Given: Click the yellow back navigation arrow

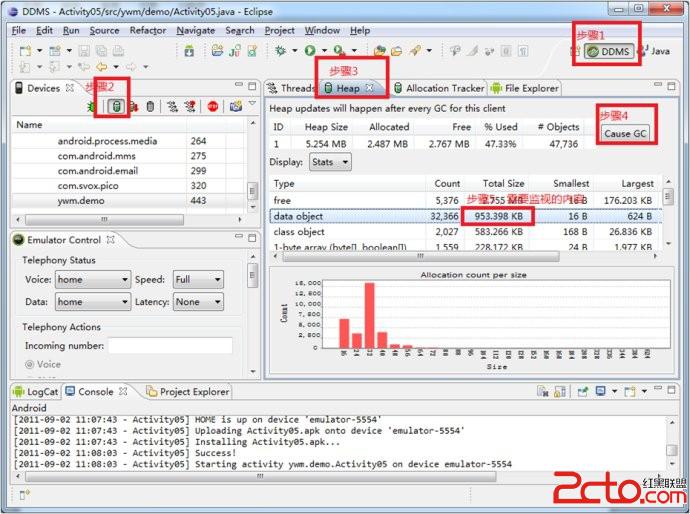Looking at the screenshot, I should tap(101, 68).
